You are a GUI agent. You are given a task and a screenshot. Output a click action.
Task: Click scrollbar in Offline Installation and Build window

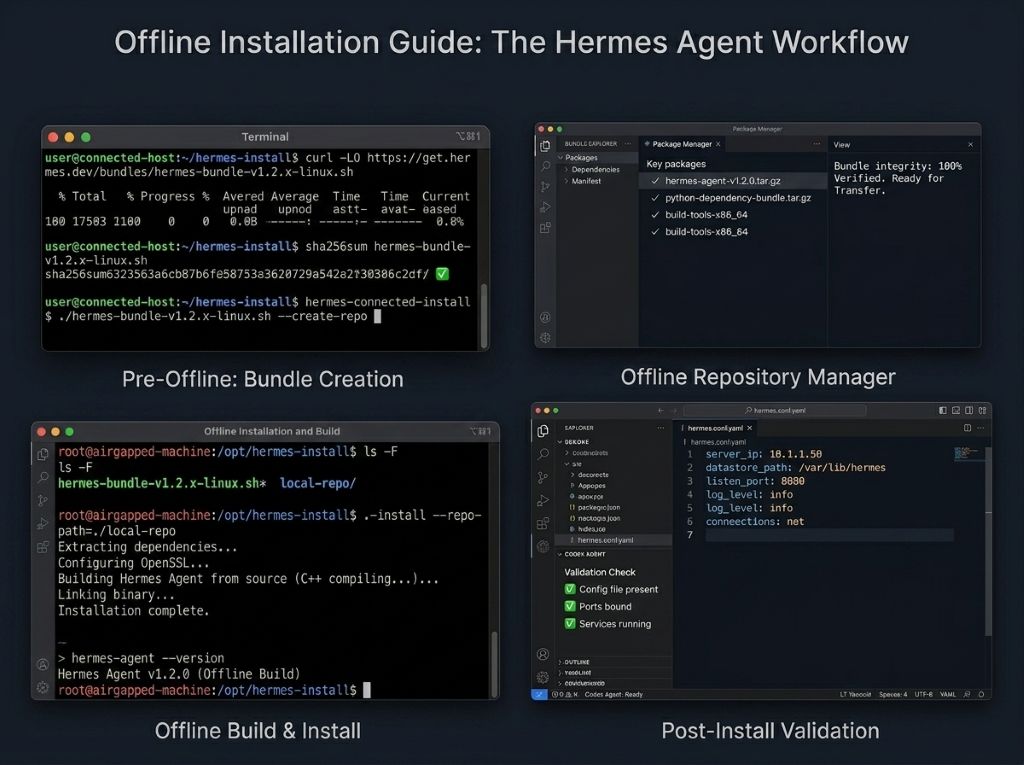click(x=494, y=663)
